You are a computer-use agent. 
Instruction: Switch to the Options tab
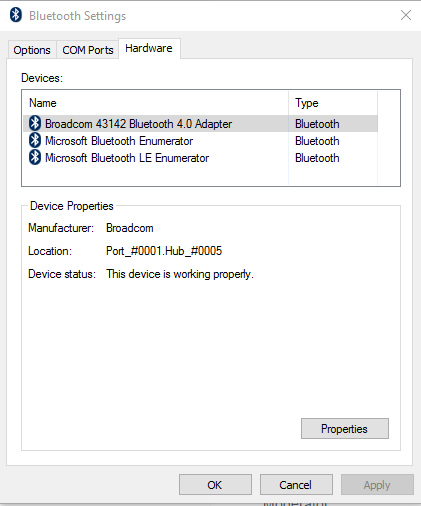tap(32, 50)
